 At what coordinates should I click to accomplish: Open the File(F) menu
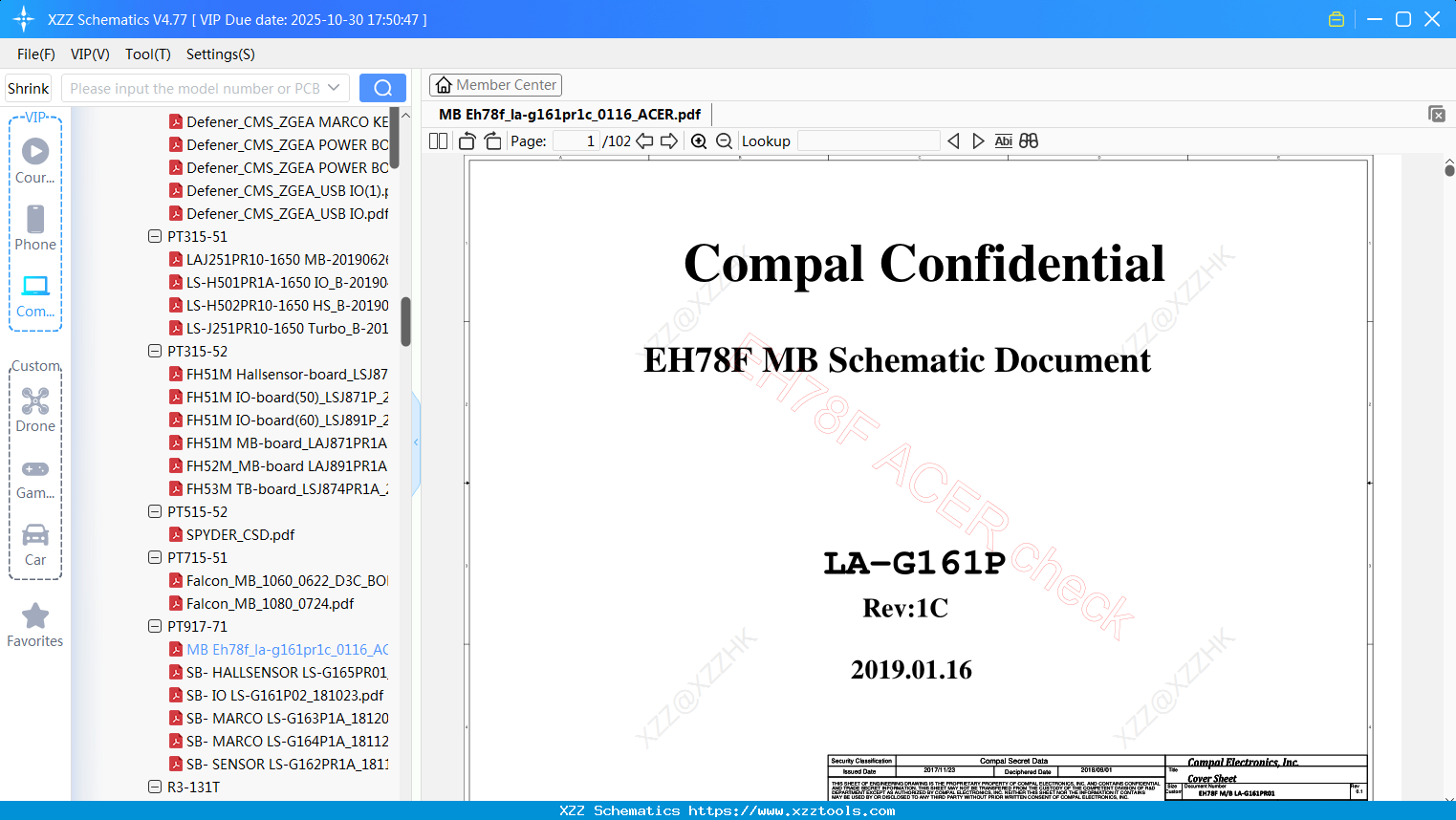tap(36, 54)
